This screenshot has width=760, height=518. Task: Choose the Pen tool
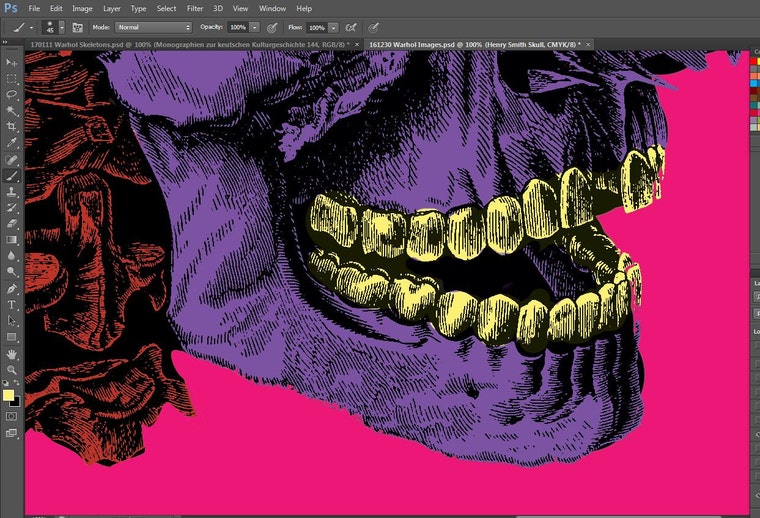click(x=11, y=289)
